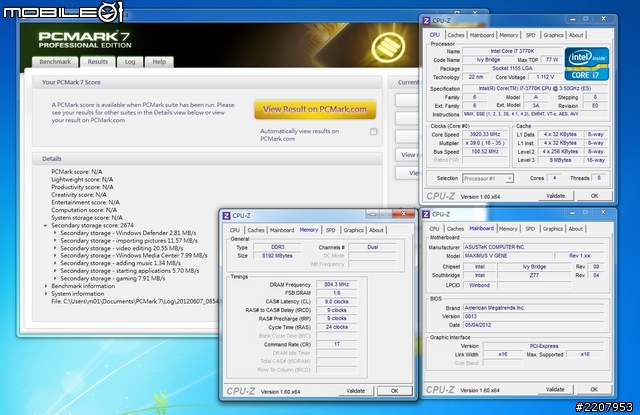This screenshot has width=640, height=415.
Task: Click the 'Productivity score: N/A' line
Action: 82,187
